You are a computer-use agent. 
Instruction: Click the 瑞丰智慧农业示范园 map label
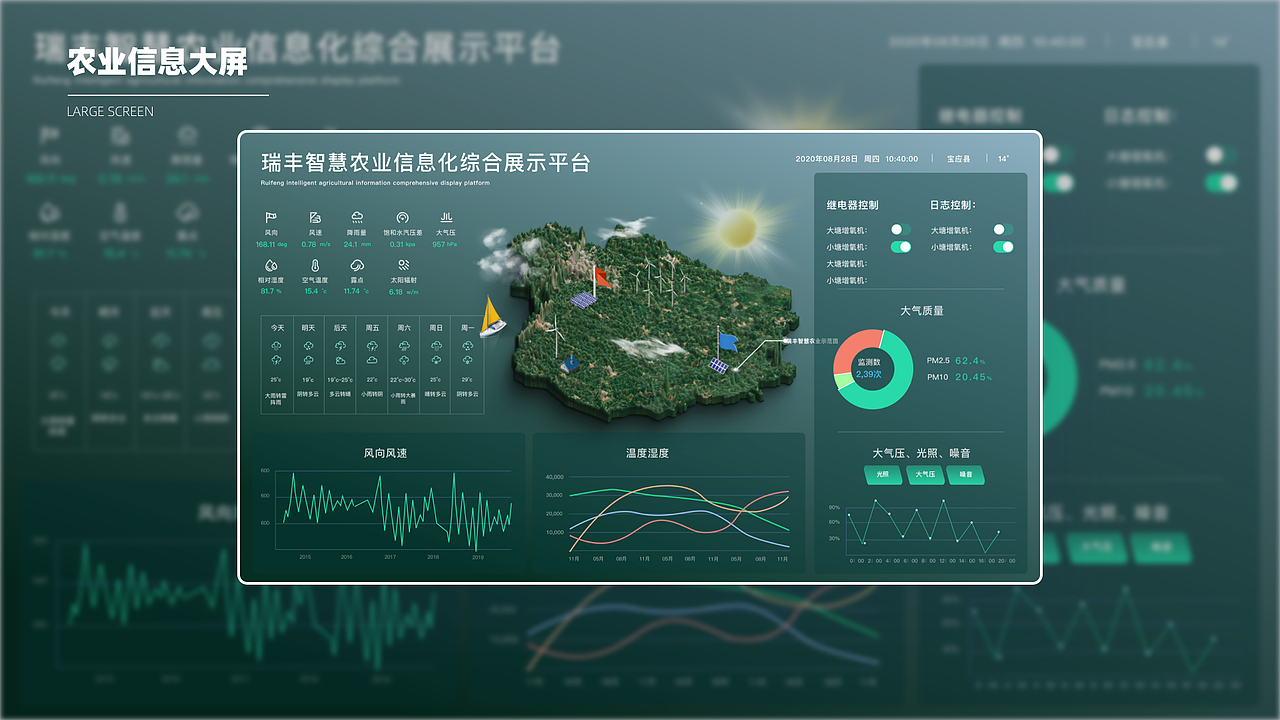tap(810, 341)
